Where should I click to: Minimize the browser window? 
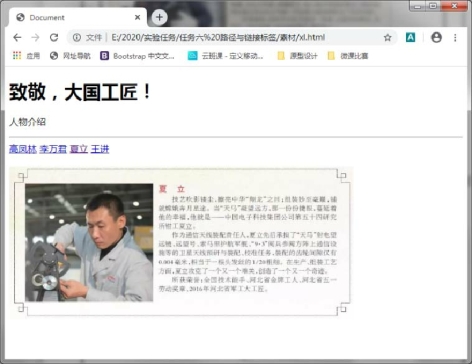[417, 6]
